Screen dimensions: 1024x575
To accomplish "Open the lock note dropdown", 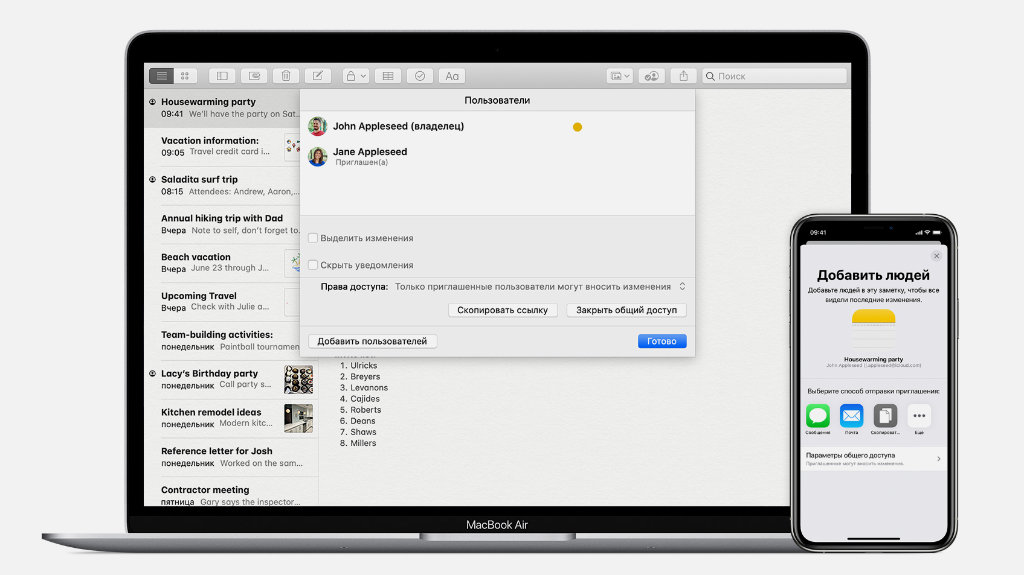I will pos(356,76).
